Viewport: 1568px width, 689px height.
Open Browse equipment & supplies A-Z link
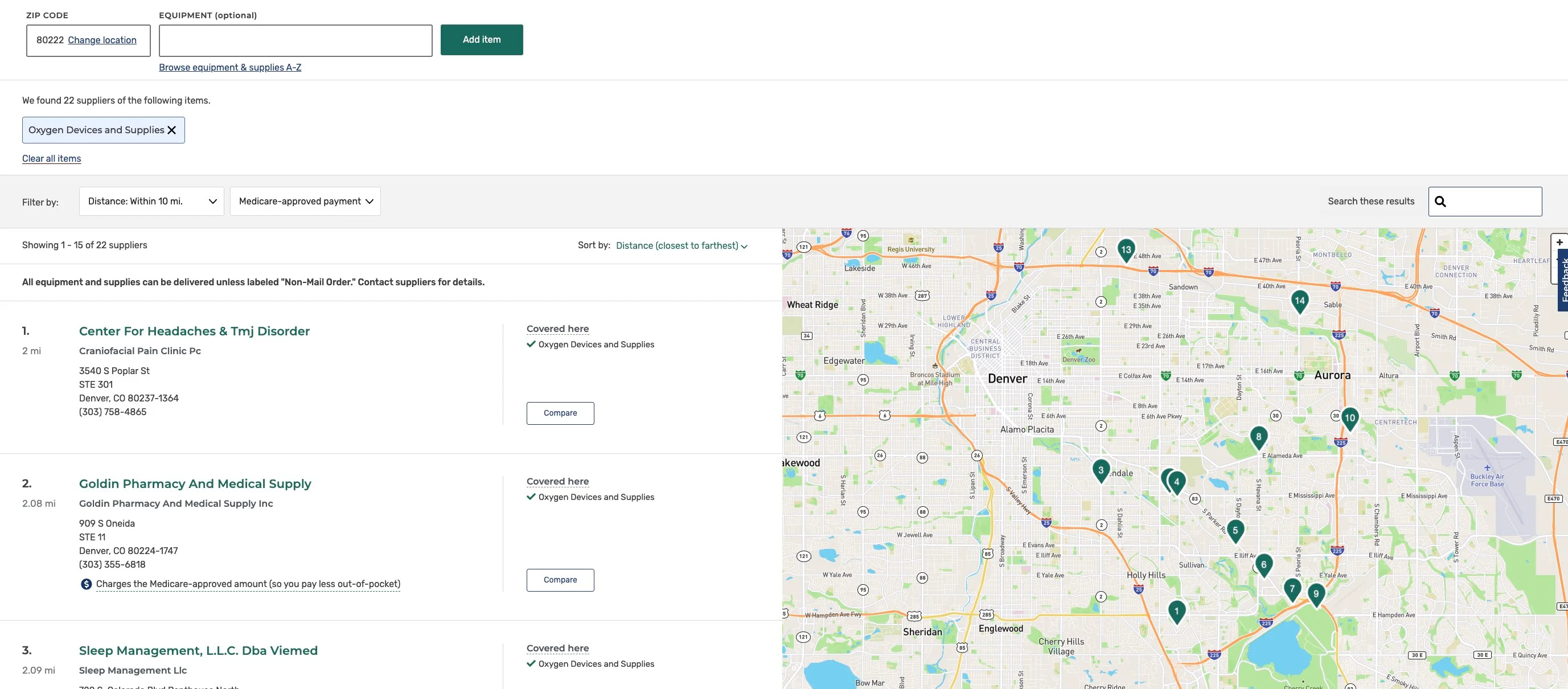tap(230, 68)
